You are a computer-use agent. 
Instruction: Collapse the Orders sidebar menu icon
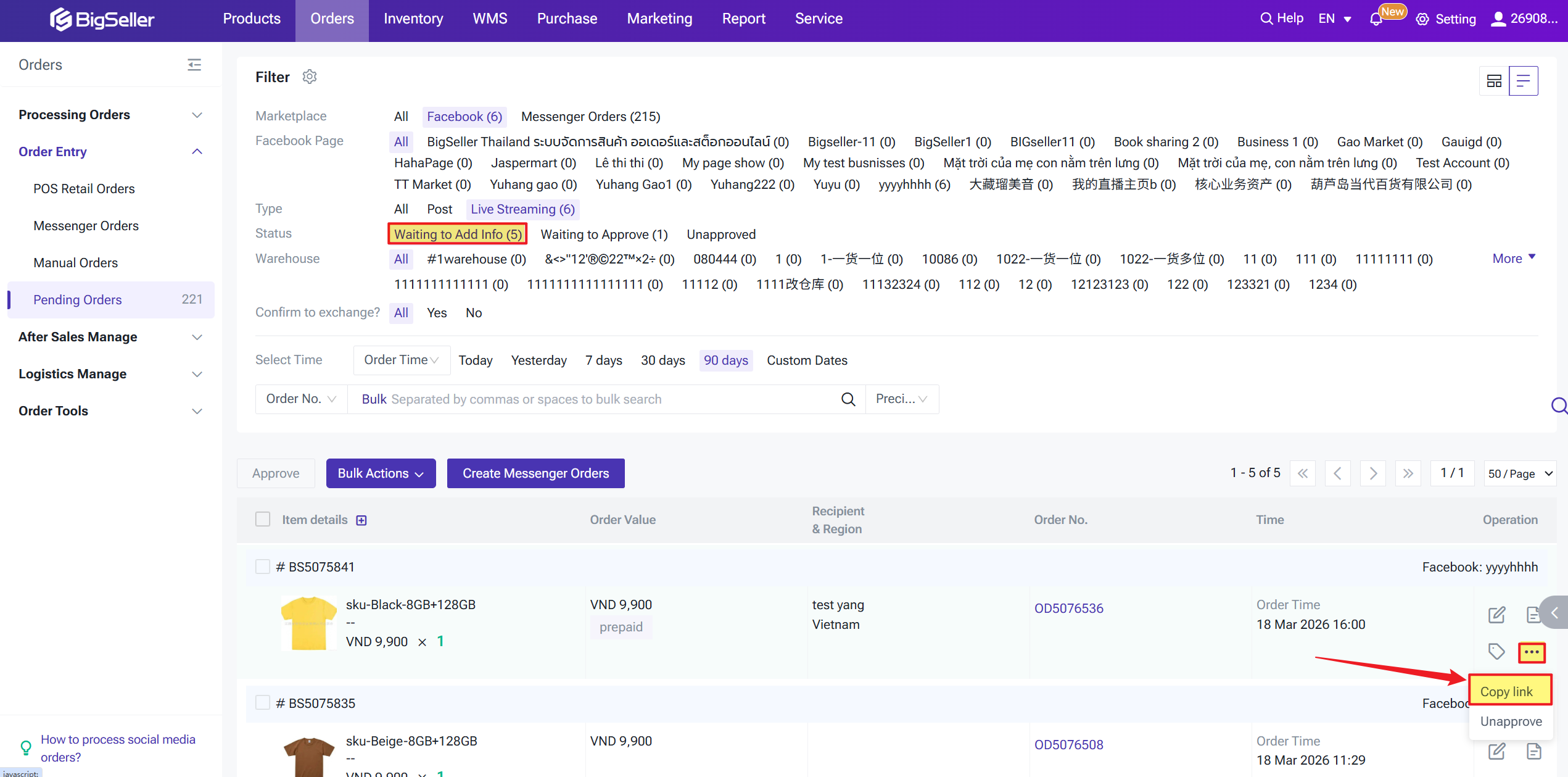pos(194,65)
